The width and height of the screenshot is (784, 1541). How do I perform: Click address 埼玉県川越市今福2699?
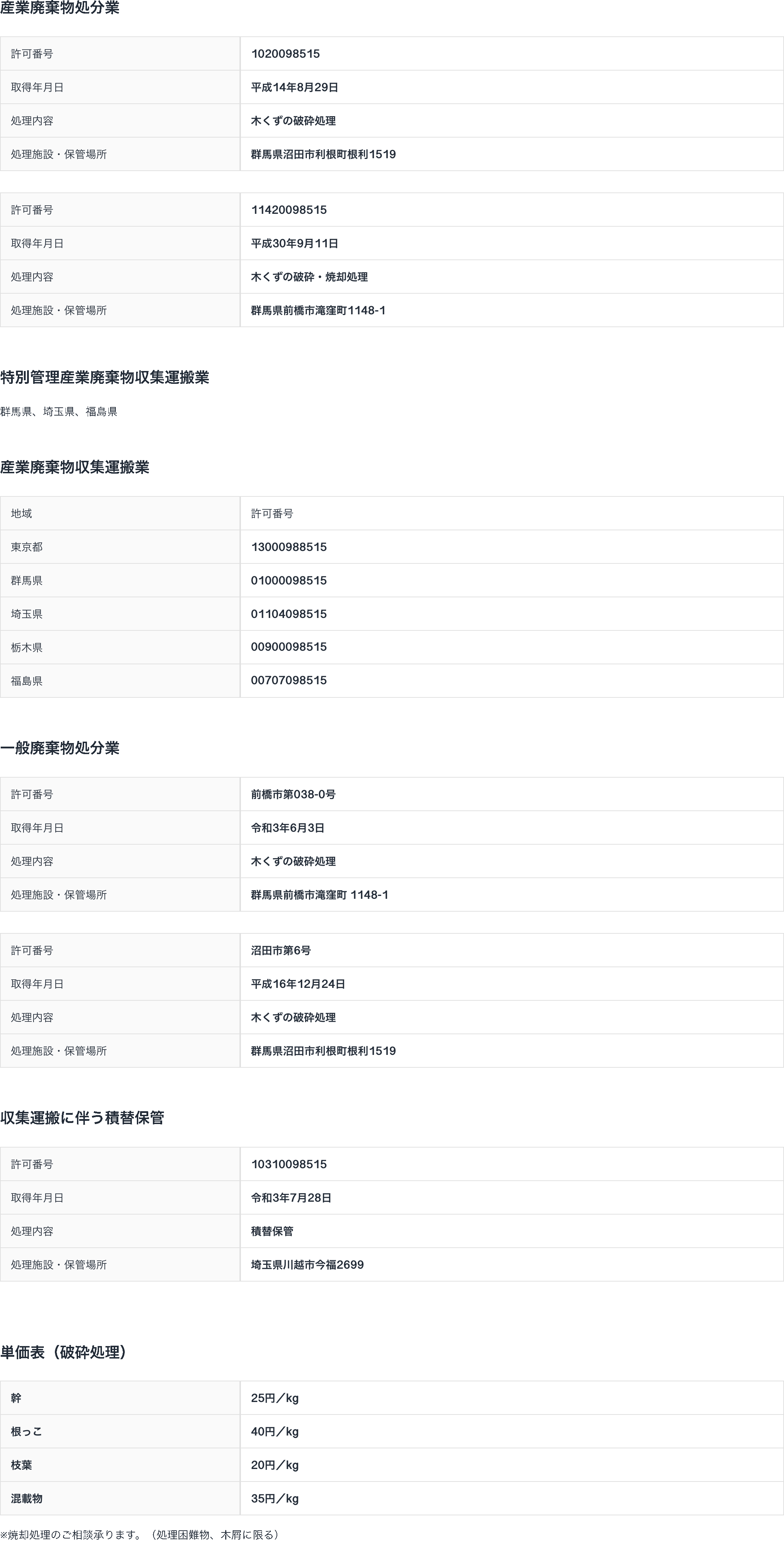point(307,1264)
